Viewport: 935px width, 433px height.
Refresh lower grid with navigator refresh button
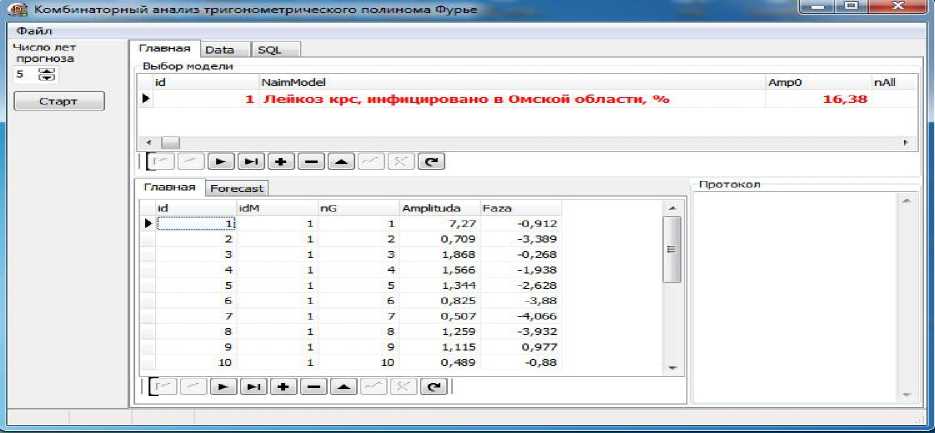pyautogui.click(x=432, y=387)
